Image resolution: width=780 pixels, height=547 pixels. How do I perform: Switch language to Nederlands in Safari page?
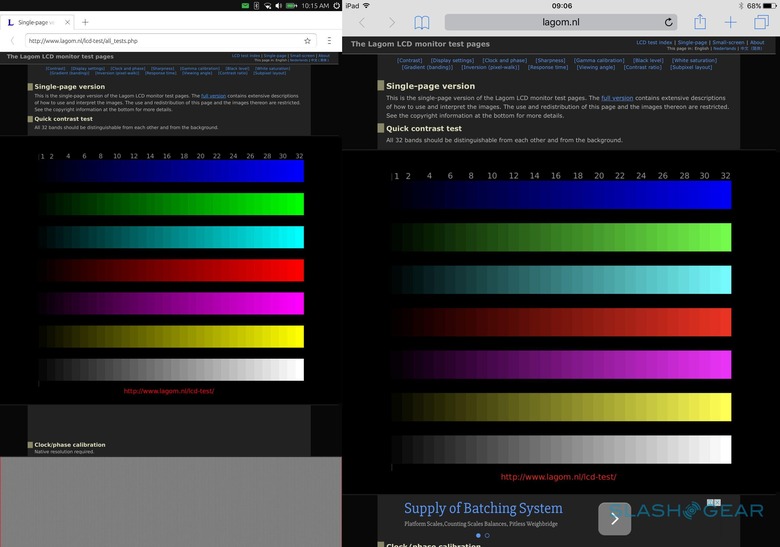[x=725, y=49]
